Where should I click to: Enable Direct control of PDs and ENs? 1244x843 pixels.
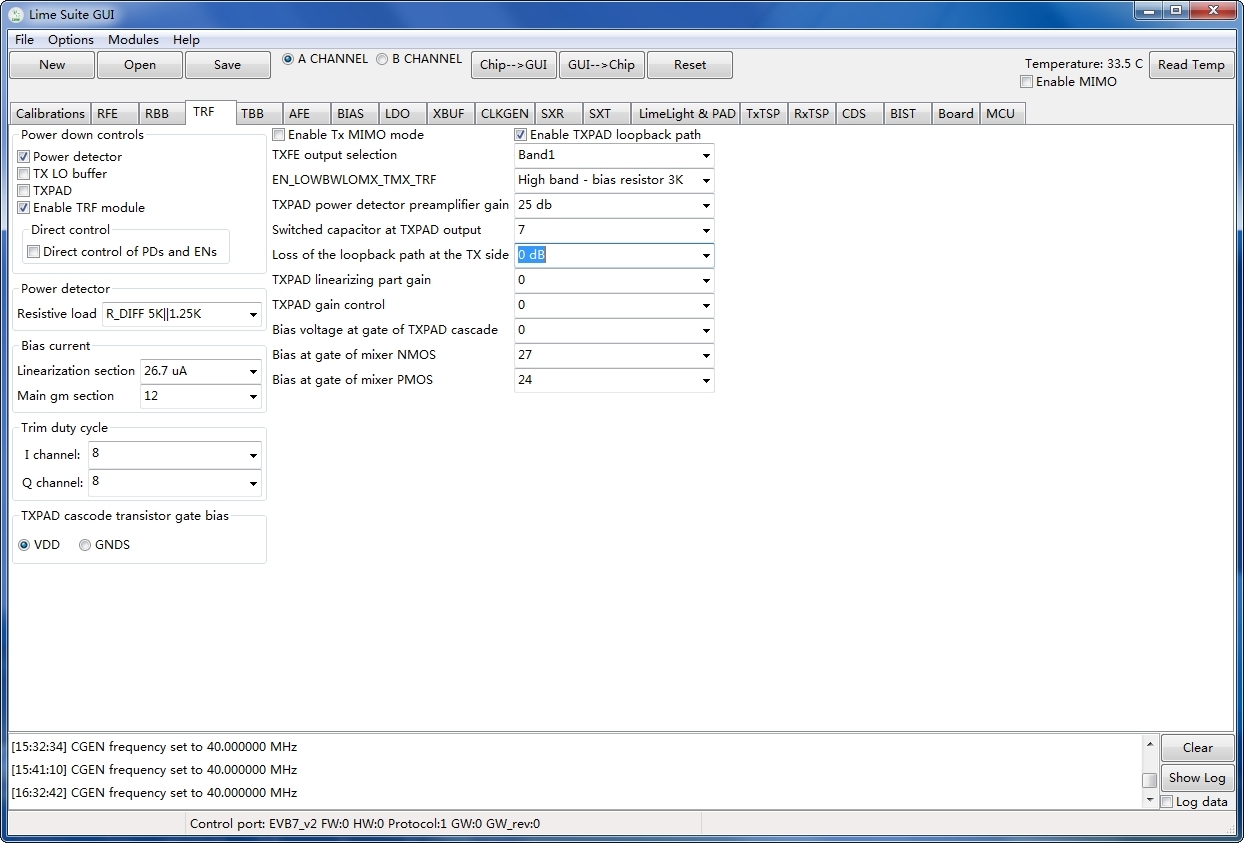[34, 252]
